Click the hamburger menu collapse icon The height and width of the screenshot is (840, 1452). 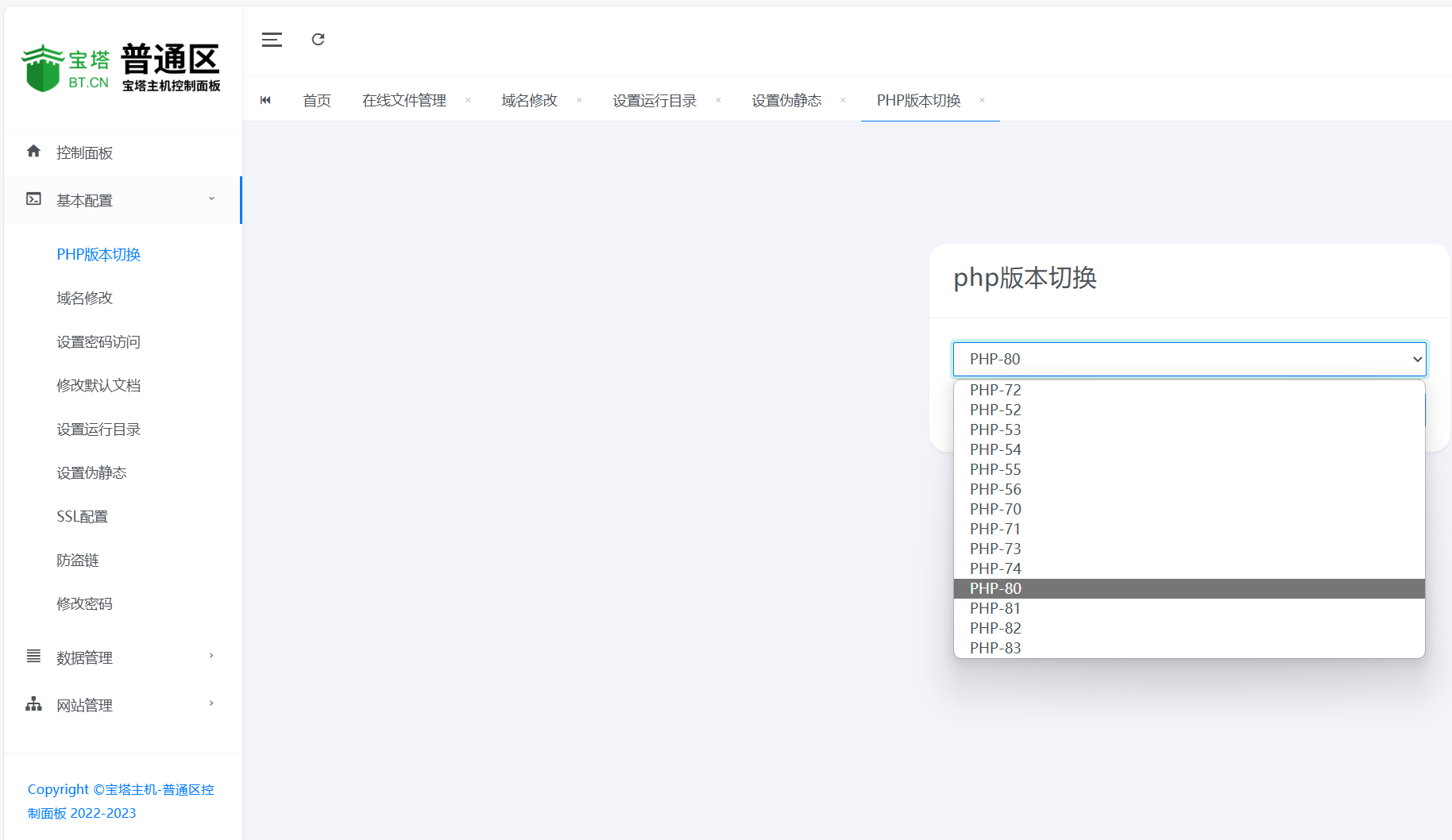[272, 40]
